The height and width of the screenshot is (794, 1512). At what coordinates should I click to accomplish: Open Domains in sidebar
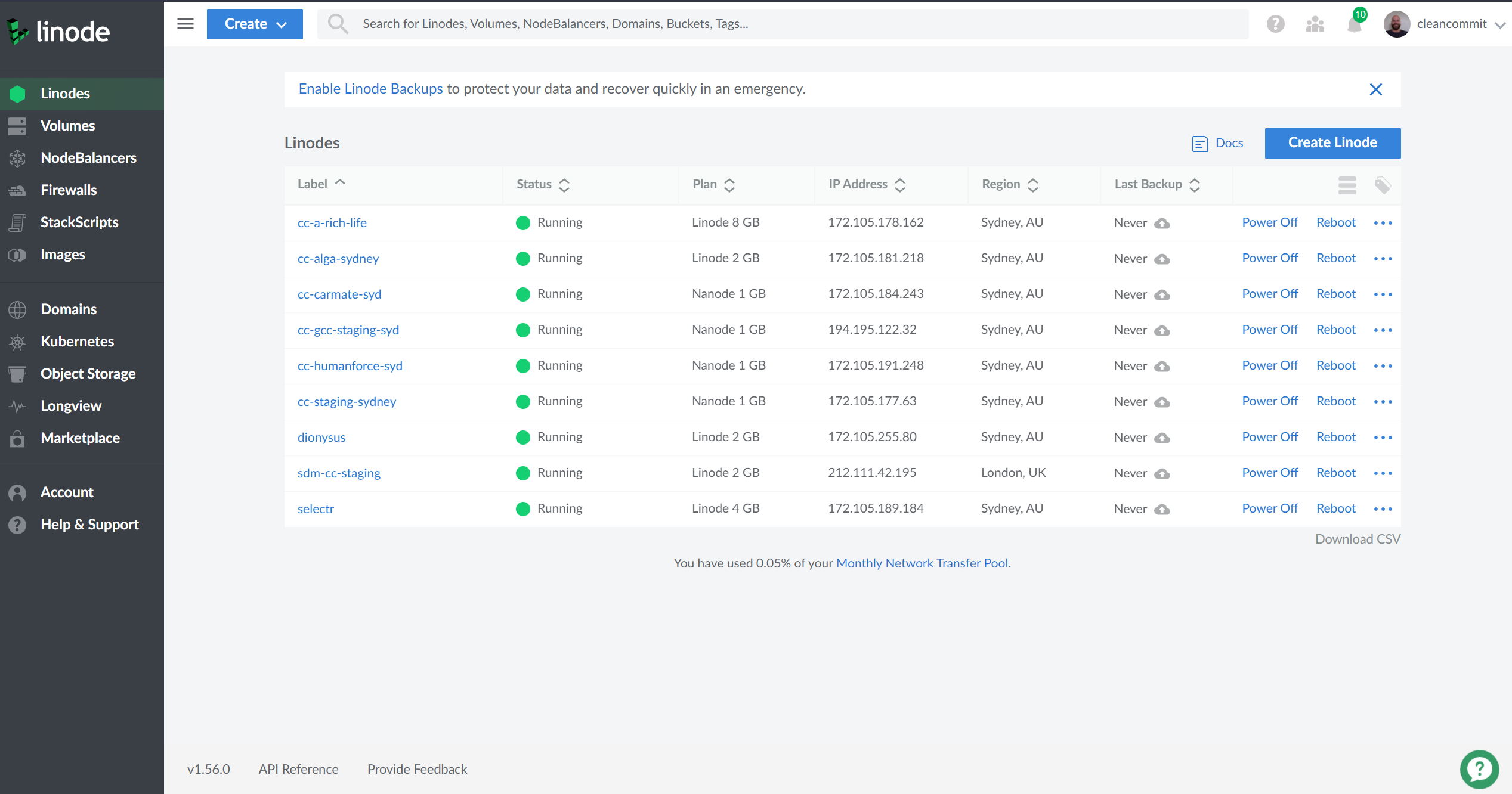point(82,309)
